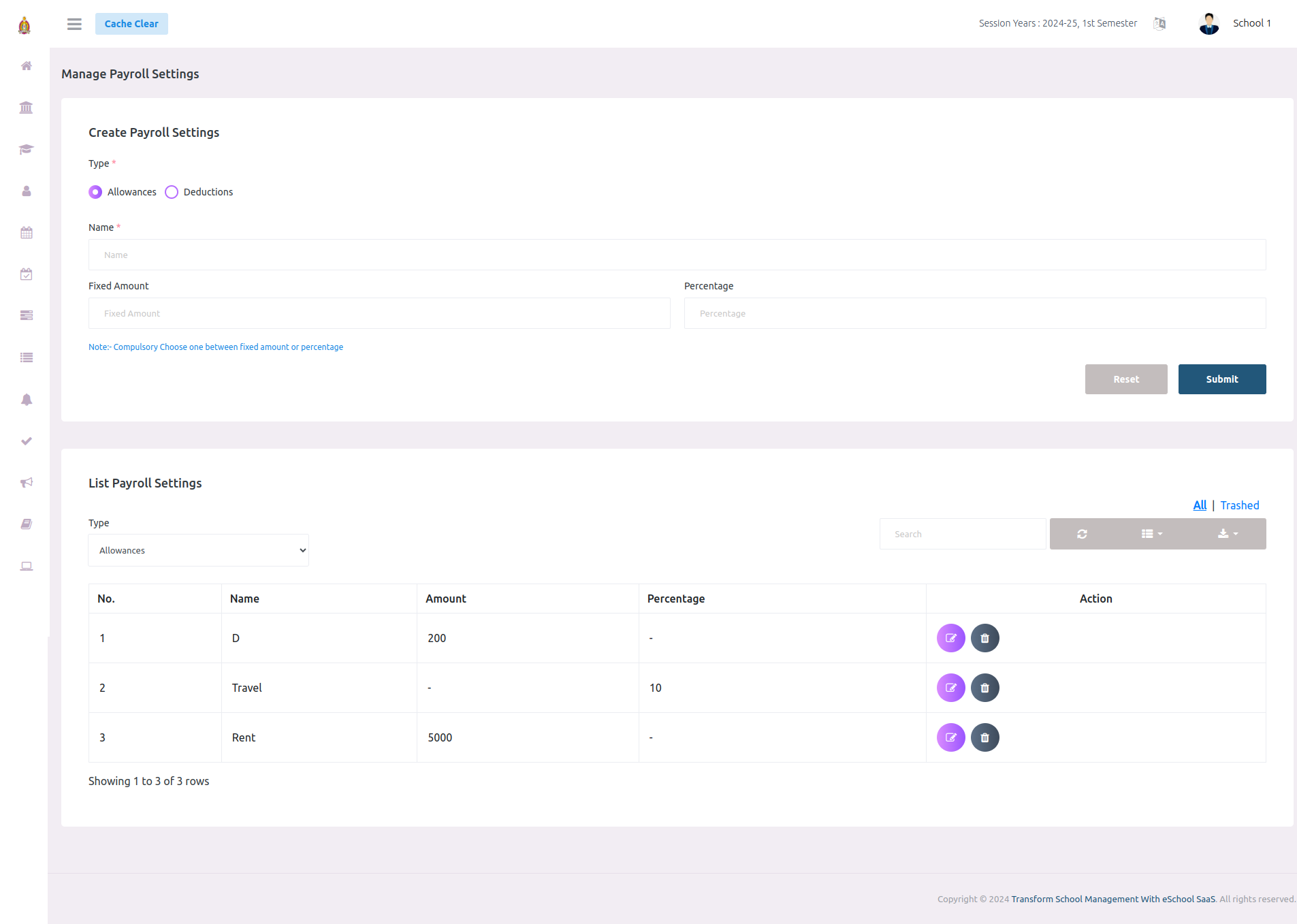This screenshot has height=924, width=1297.
Task: Select the Deductions radio button
Action: point(171,191)
